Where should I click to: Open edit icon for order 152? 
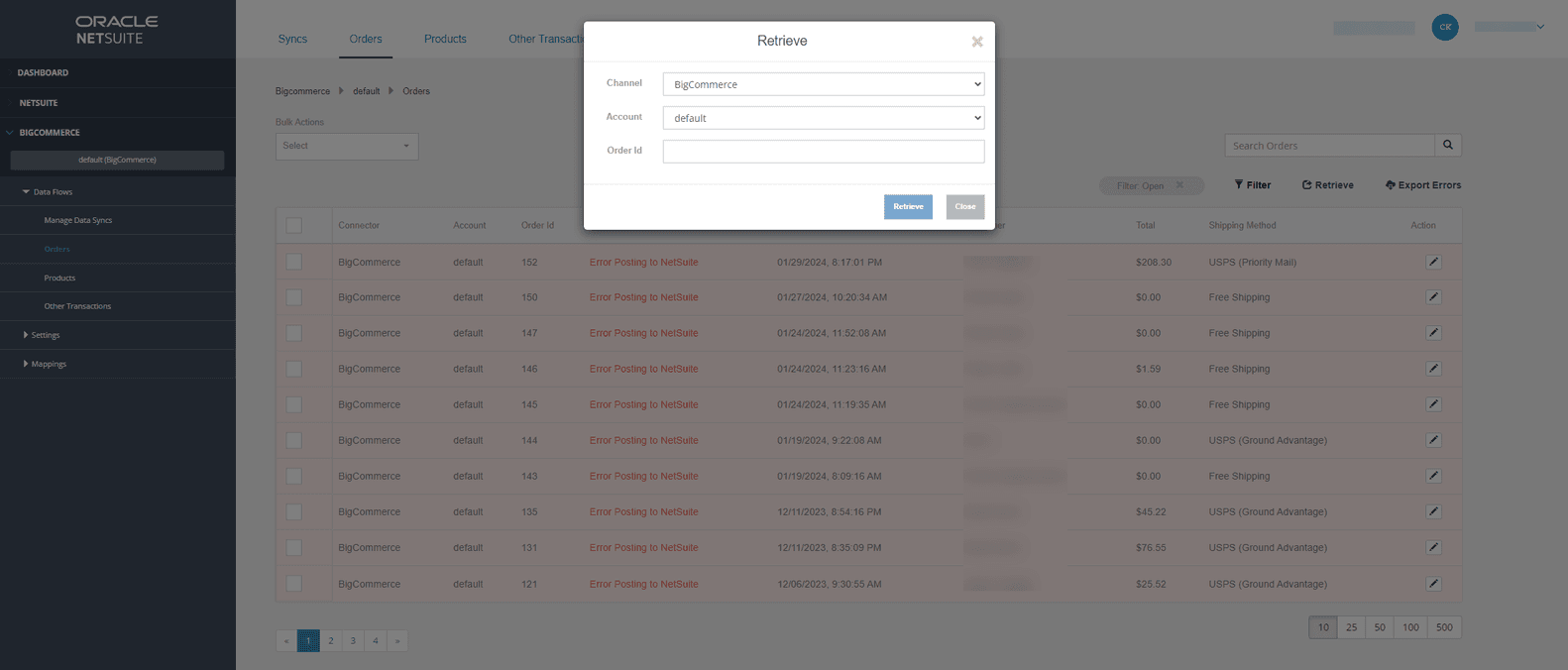(x=1433, y=262)
